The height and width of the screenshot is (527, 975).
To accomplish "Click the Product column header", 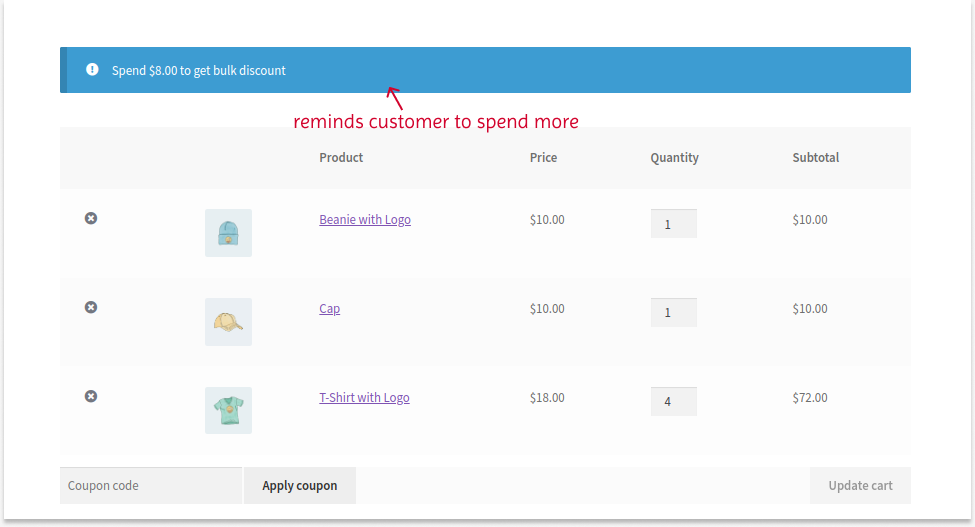I will [341, 158].
